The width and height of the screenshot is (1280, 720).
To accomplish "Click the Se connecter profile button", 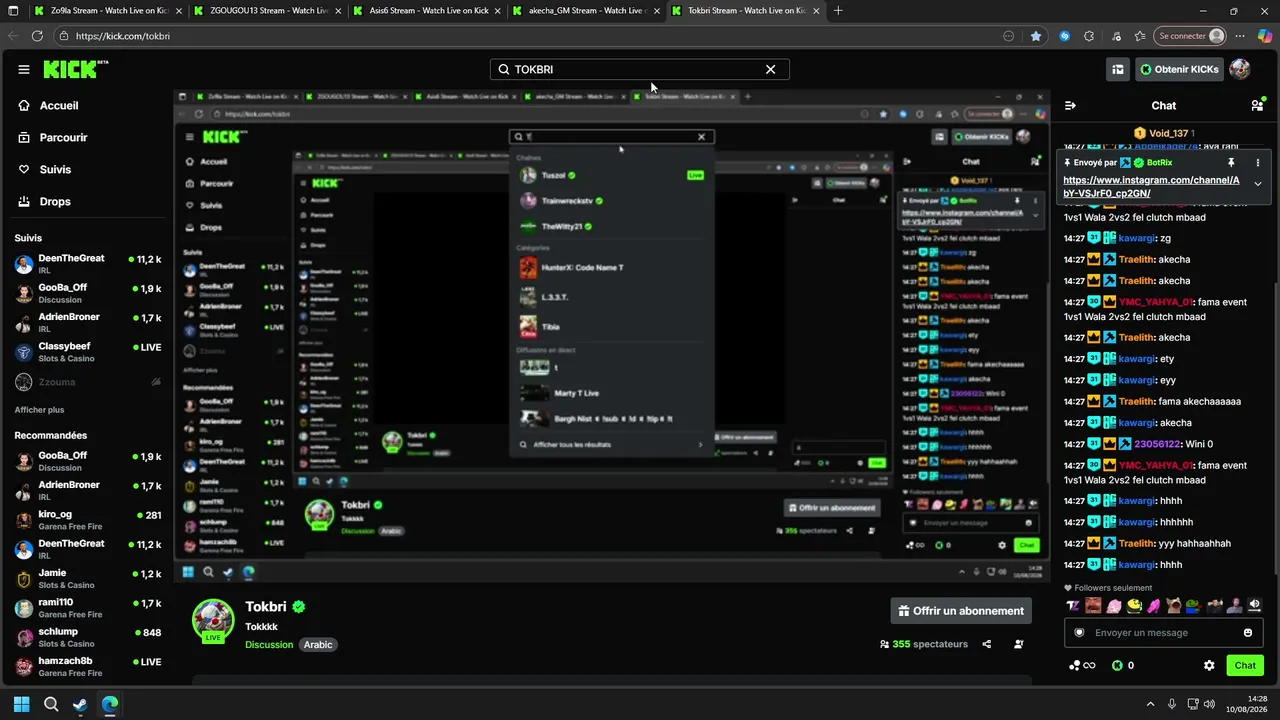I will [x=1190, y=36].
